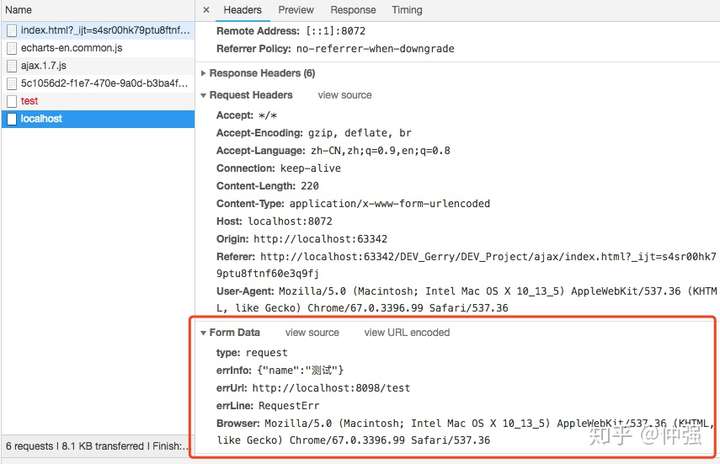Click the Content-Type header value
720x464 pixels.
click(389, 204)
